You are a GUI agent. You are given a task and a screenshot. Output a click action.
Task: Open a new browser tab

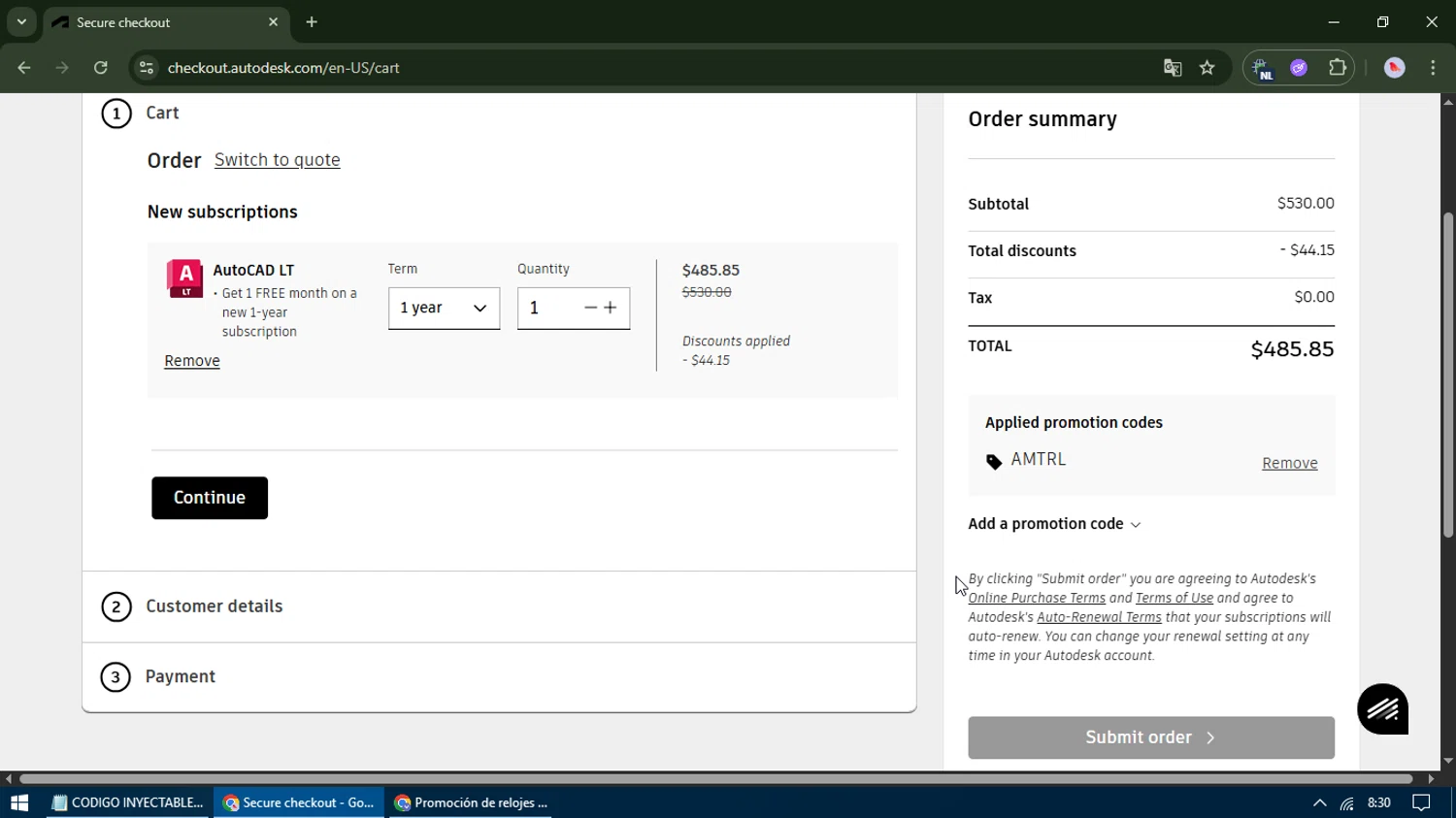click(312, 22)
